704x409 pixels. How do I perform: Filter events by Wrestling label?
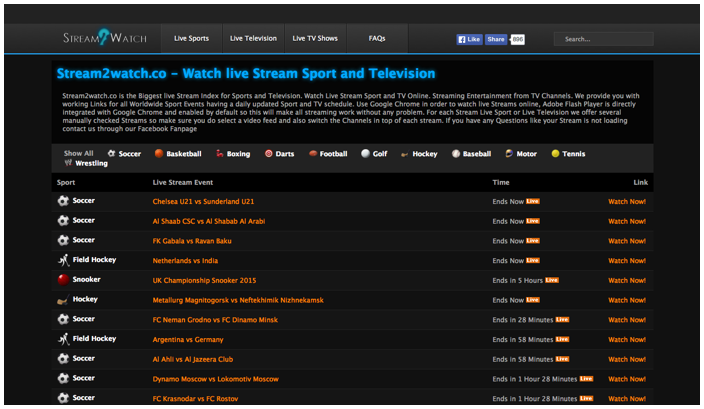point(92,163)
